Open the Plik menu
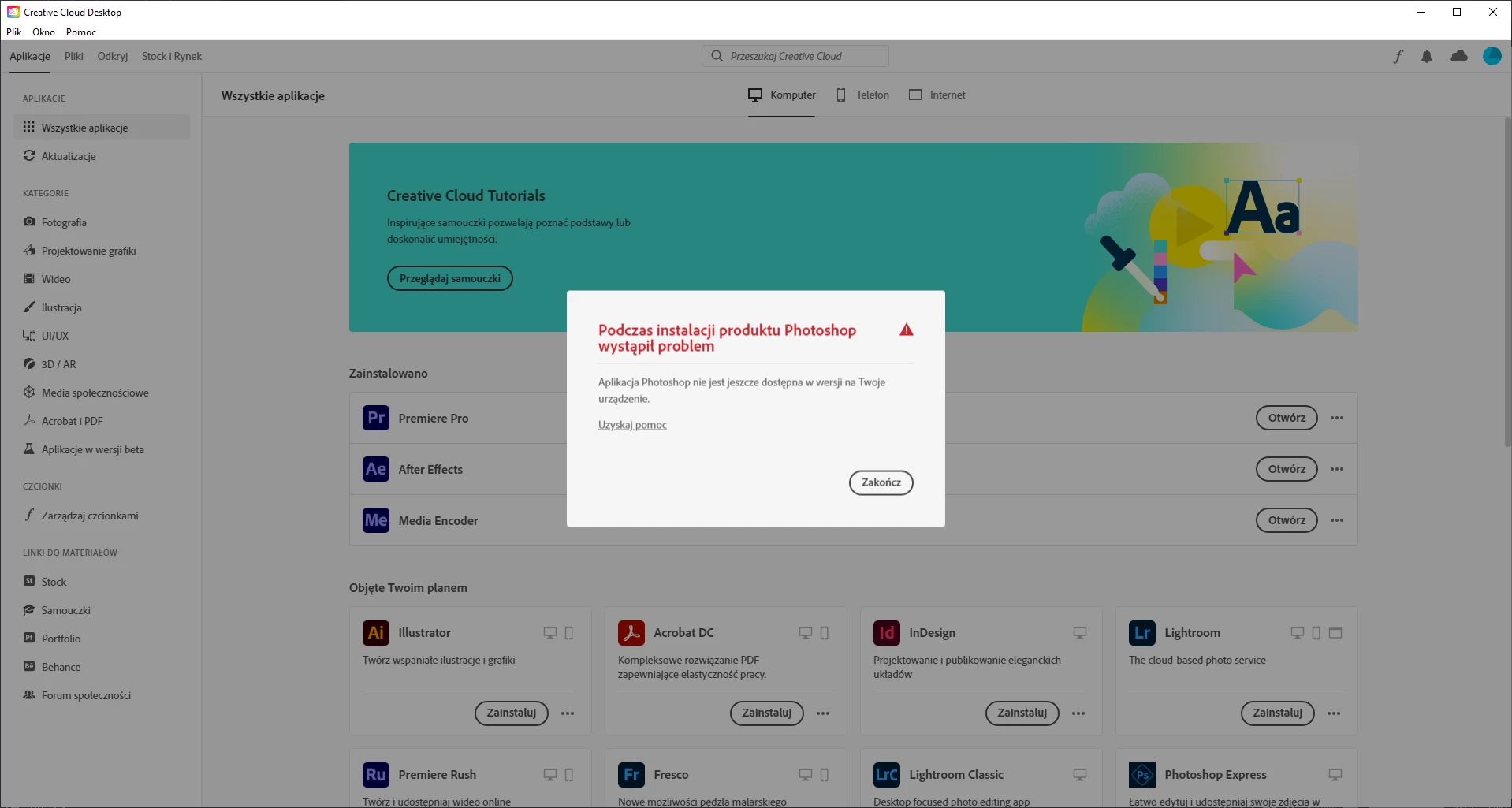The width and height of the screenshot is (1512, 808). point(14,32)
